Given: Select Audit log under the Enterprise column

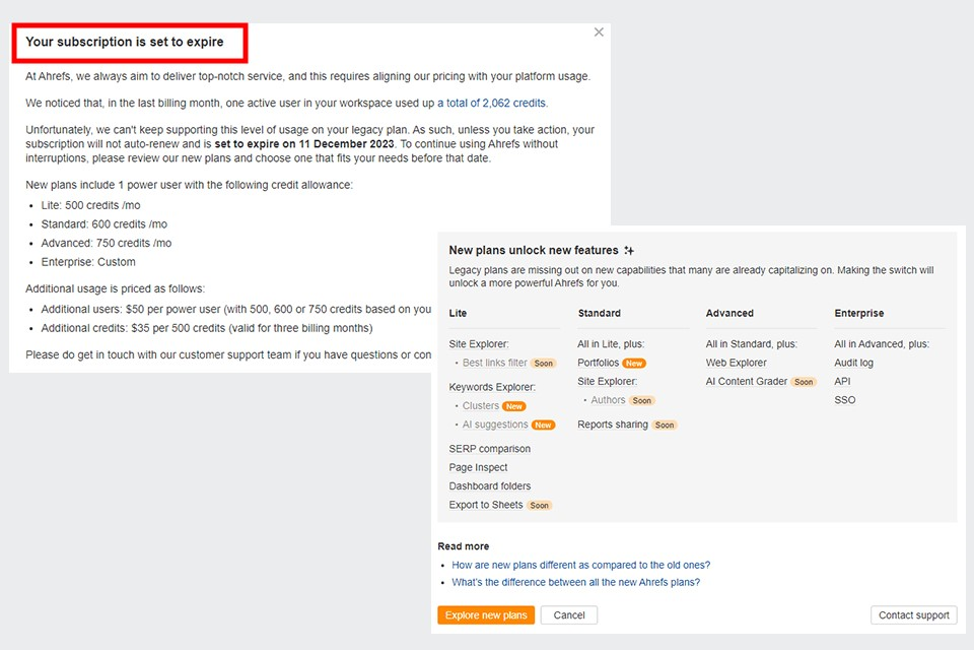Looking at the screenshot, I should tap(854, 363).
